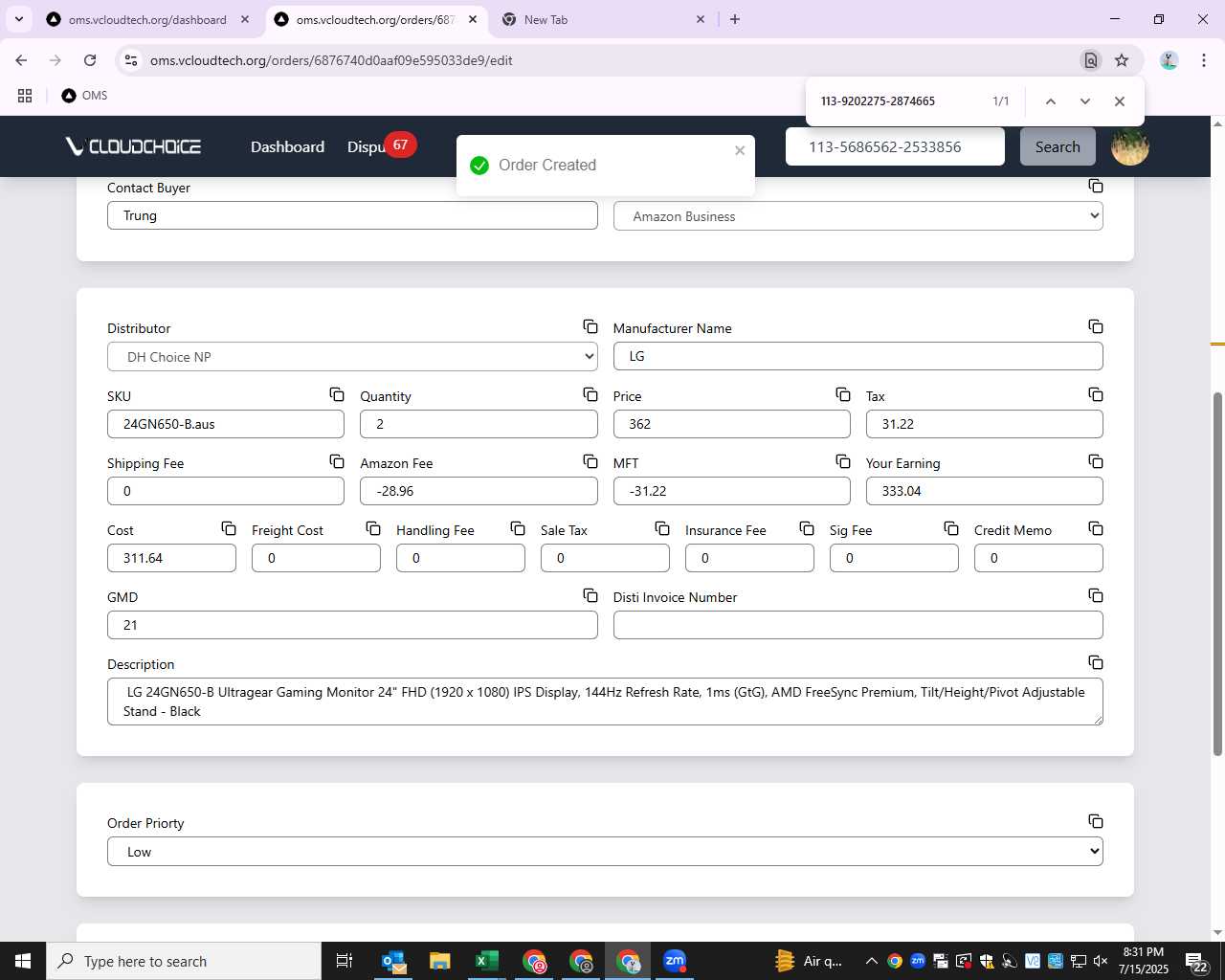Show hidden system tray icons
Screen dimensions: 1225x980
pyautogui.click(x=871, y=961)
